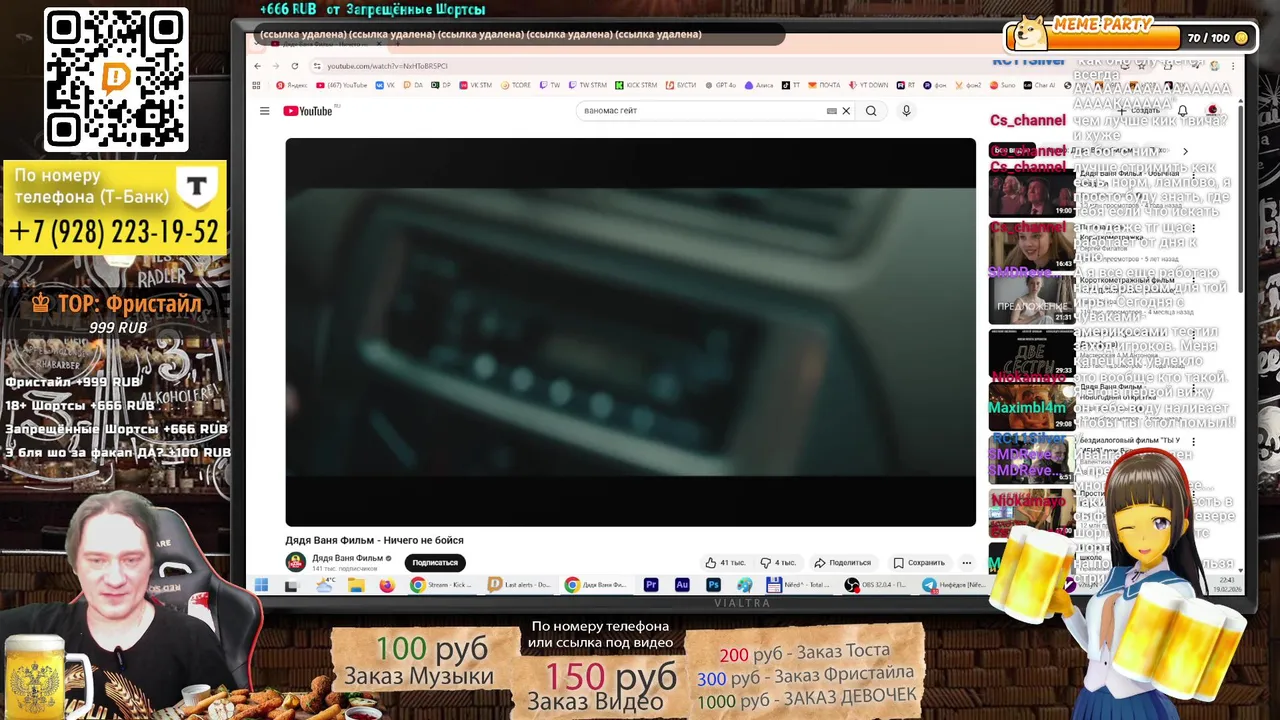Open the VK STM bookmark
This screenshot has width=1280, height=720.
476,85
